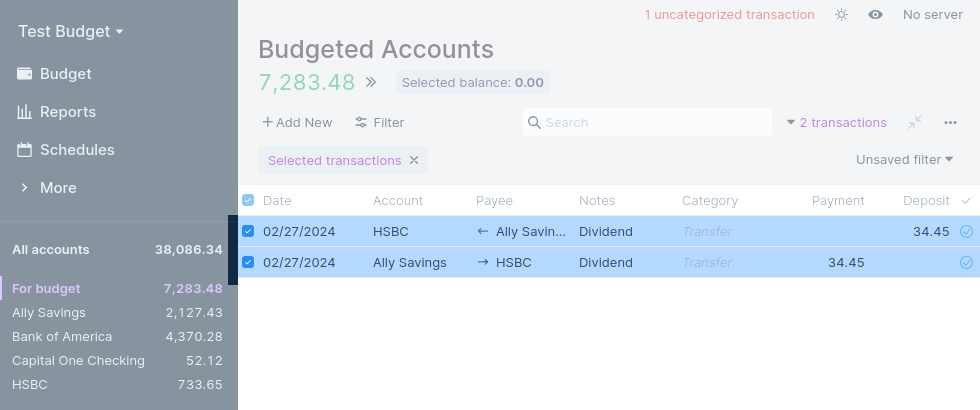Remove the Selected transactions filter chip

(x=414, y=160)
